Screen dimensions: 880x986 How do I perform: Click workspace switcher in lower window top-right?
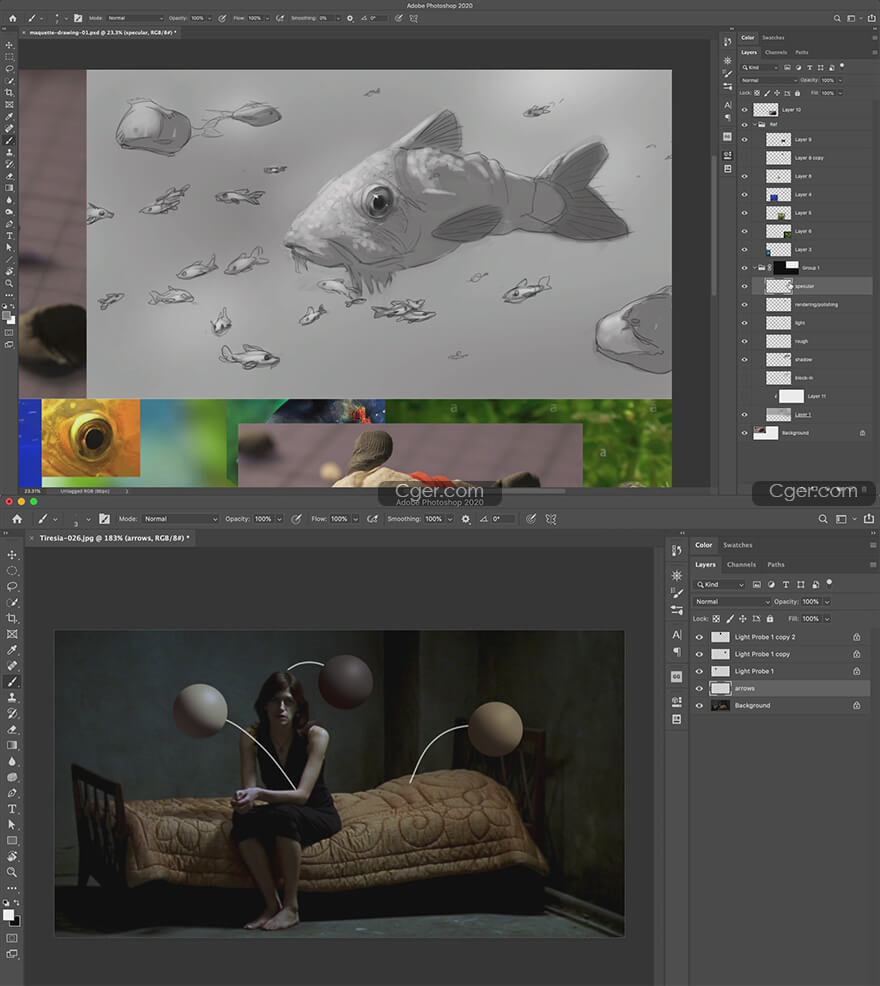(844, 519)
